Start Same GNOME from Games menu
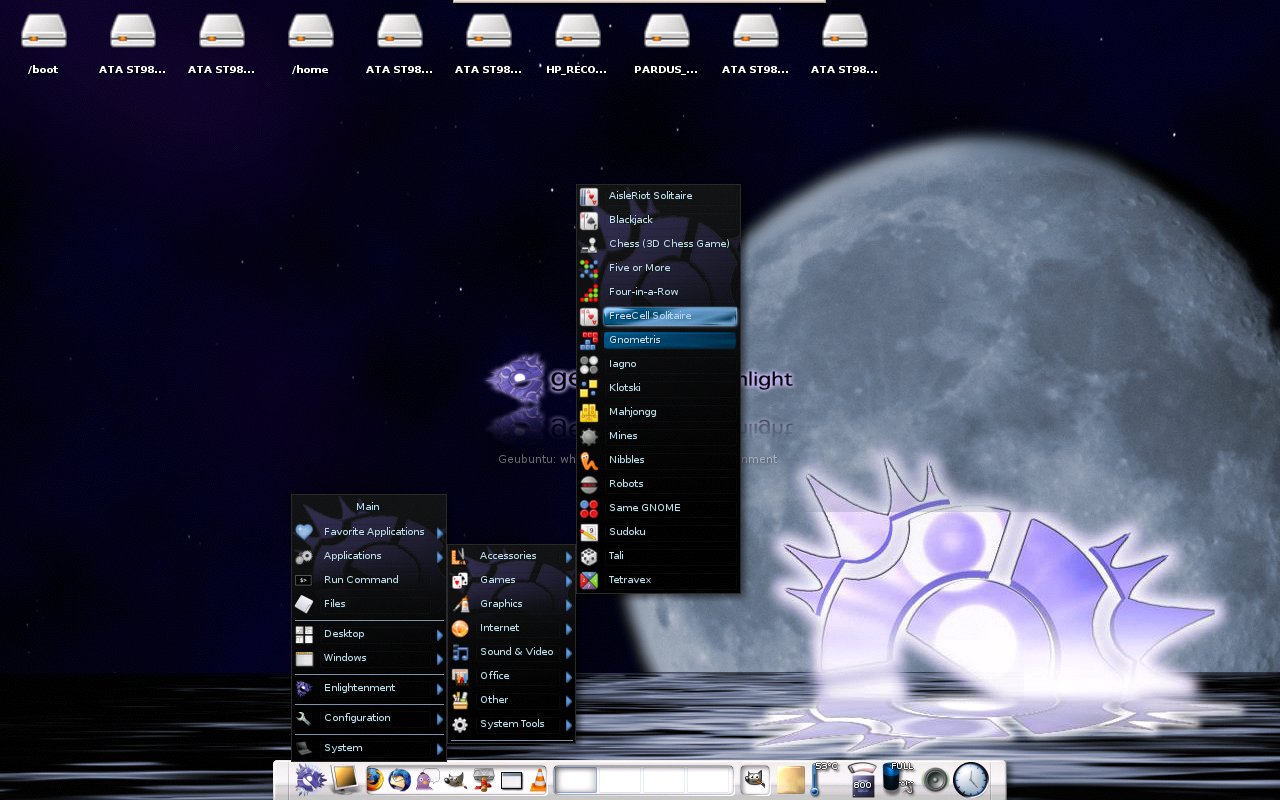Viewport: 1280px width, 800px height. tap(659, 508)
